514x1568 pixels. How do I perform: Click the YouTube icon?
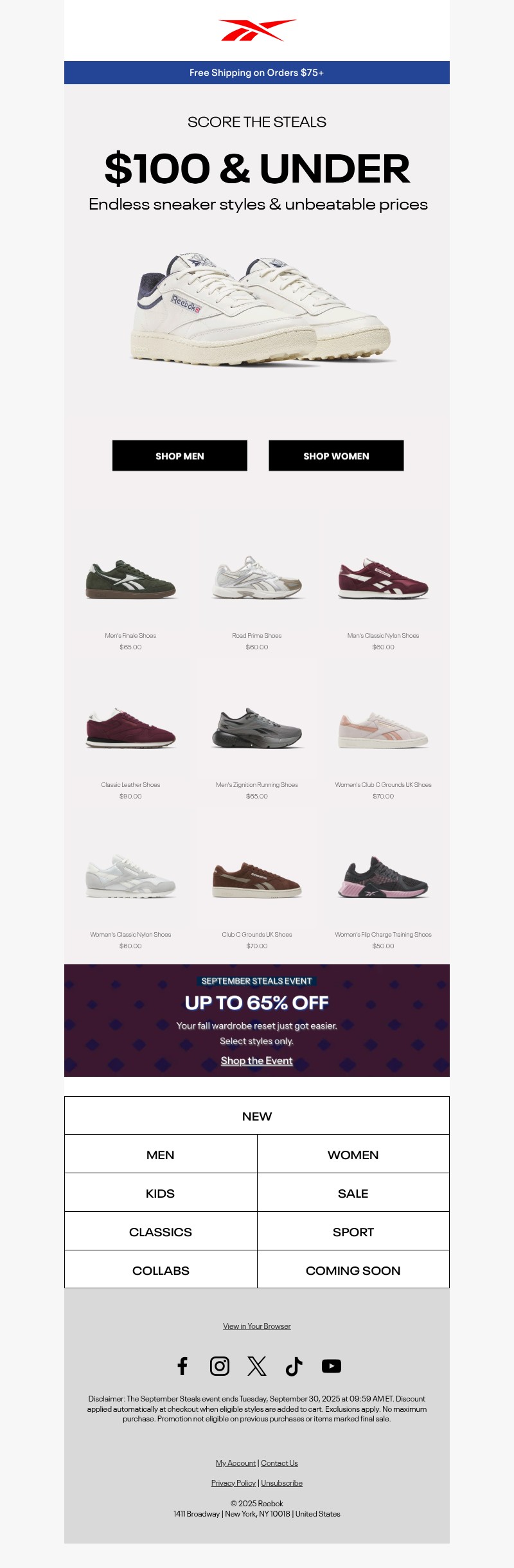pos(332,1365)
